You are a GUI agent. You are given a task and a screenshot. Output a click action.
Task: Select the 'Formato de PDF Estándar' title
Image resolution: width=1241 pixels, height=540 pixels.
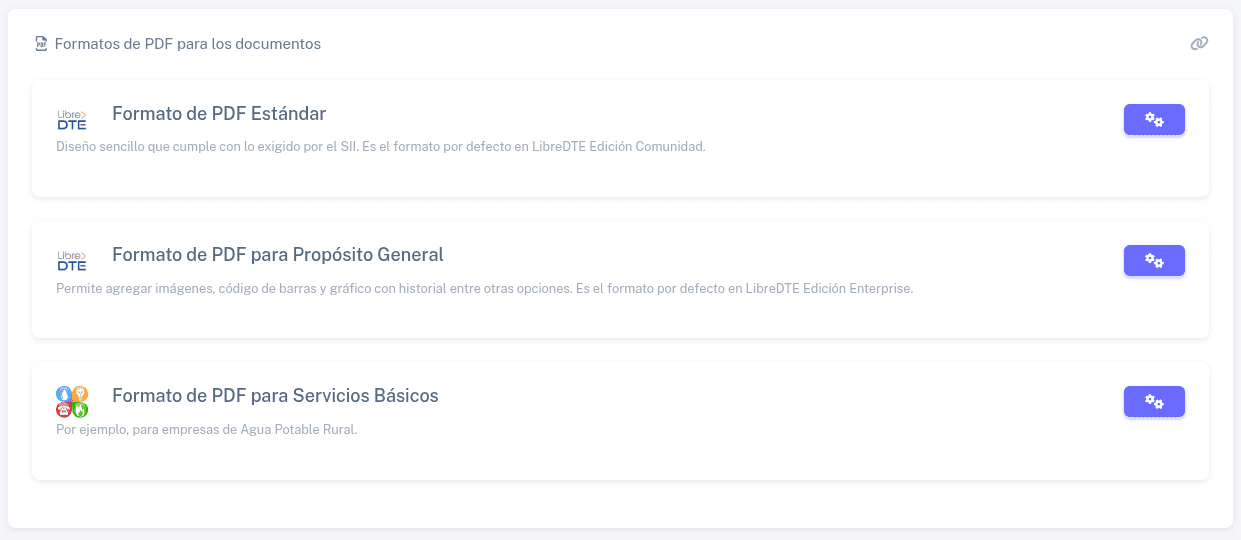(x=219, y=114)
